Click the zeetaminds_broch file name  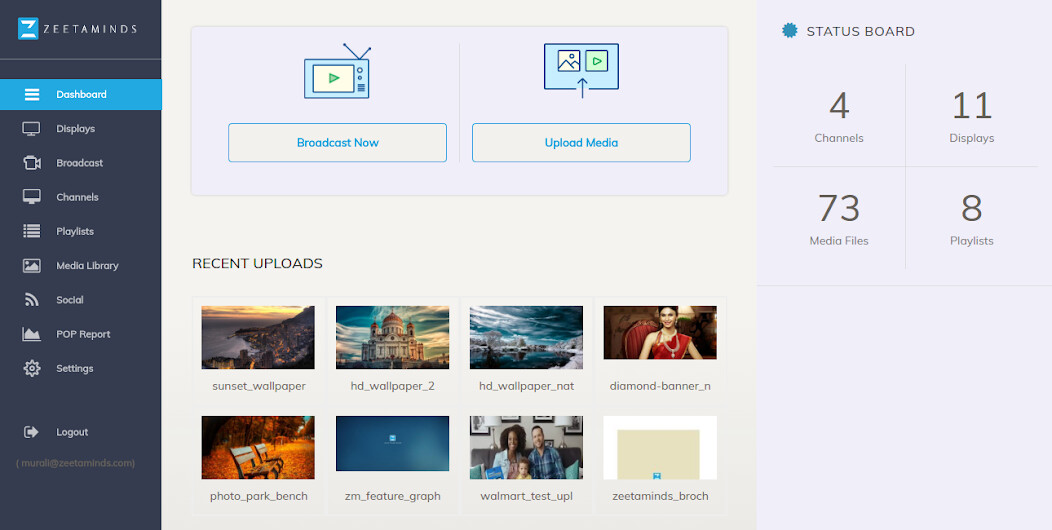point(660,496)
